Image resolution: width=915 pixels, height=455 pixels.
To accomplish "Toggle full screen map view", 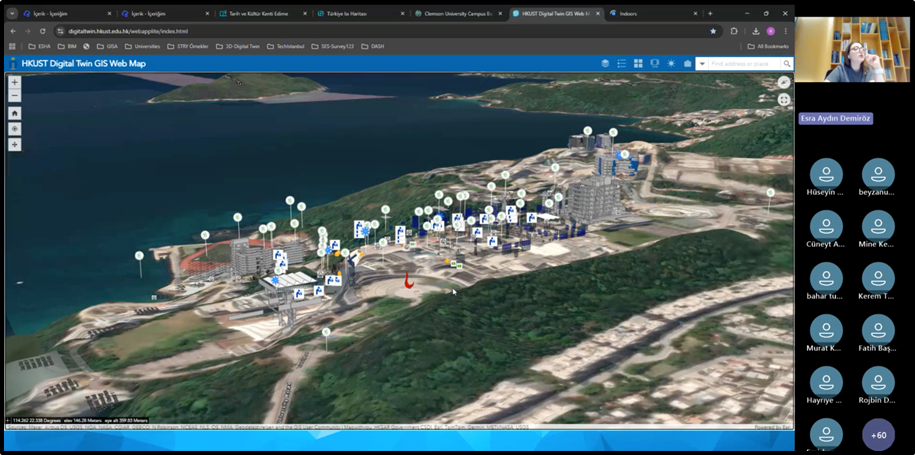I will 784,100.
